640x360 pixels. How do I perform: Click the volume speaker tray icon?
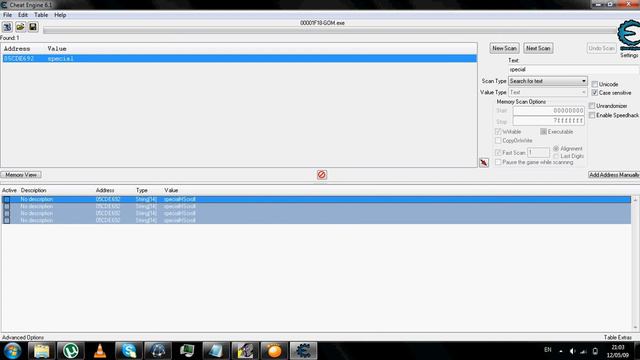click(x=572, y=351)
